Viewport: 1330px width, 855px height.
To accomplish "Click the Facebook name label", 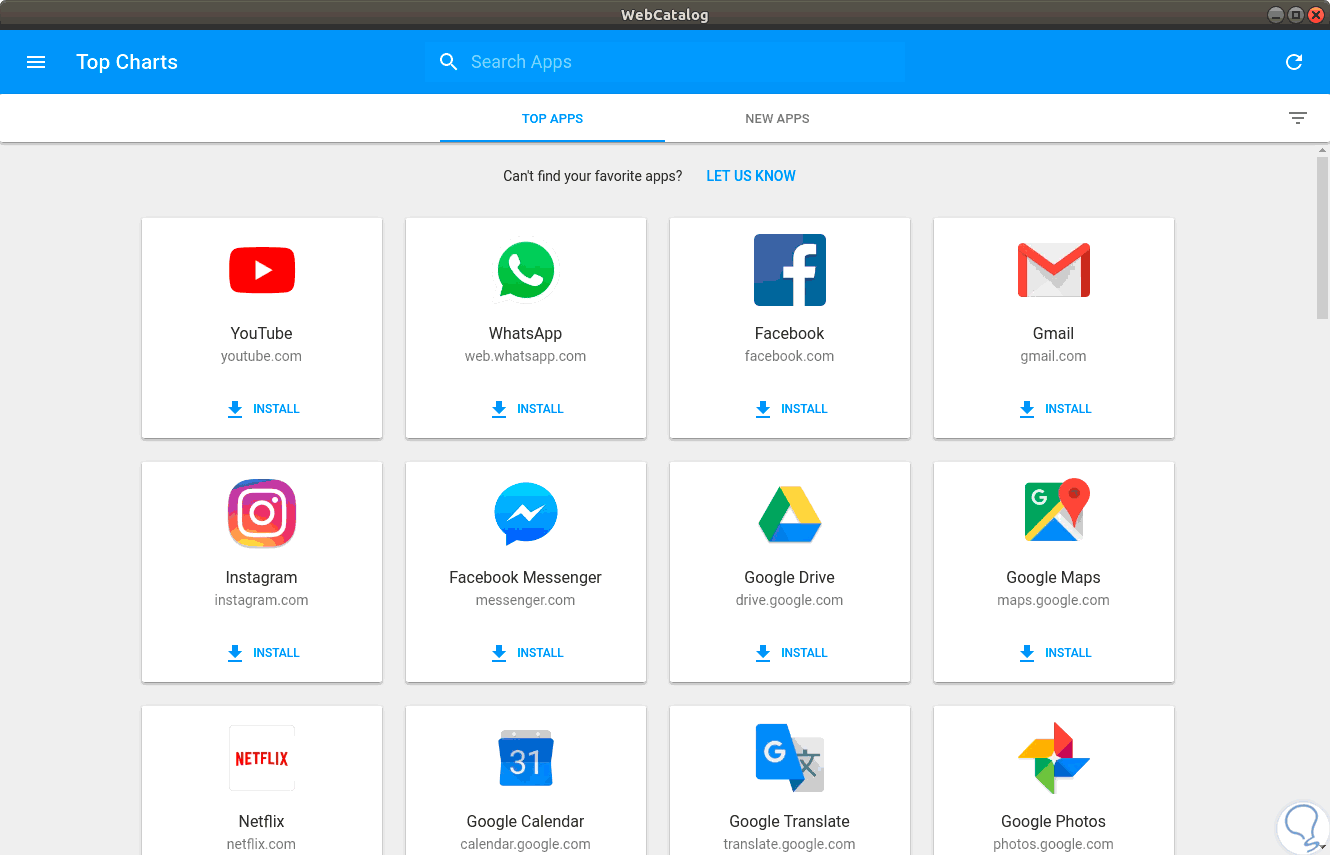I will click(790, 333).
